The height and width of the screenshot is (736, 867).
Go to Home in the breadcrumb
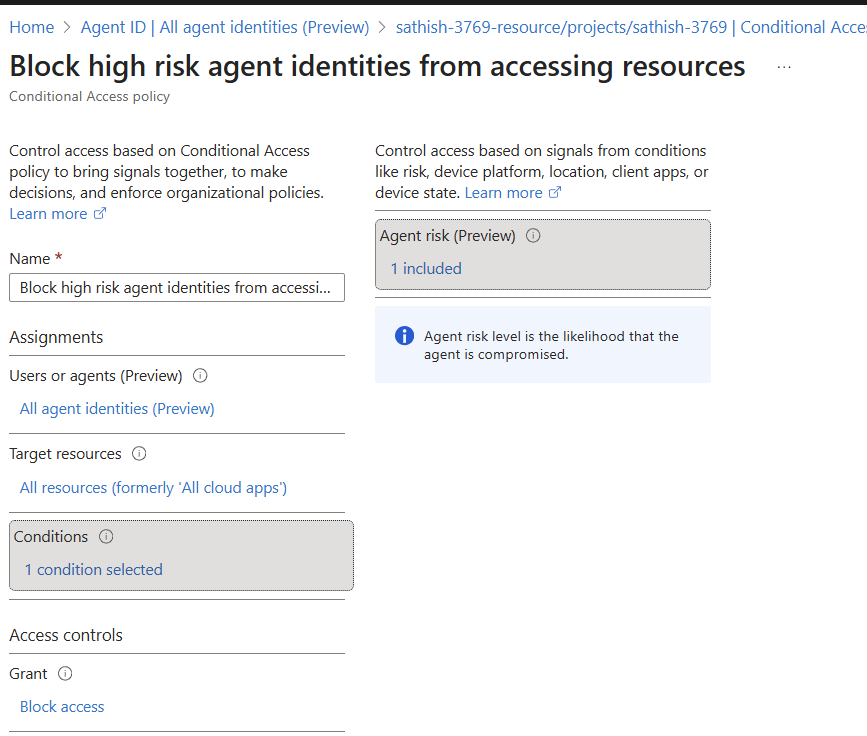tap(31, 27)
